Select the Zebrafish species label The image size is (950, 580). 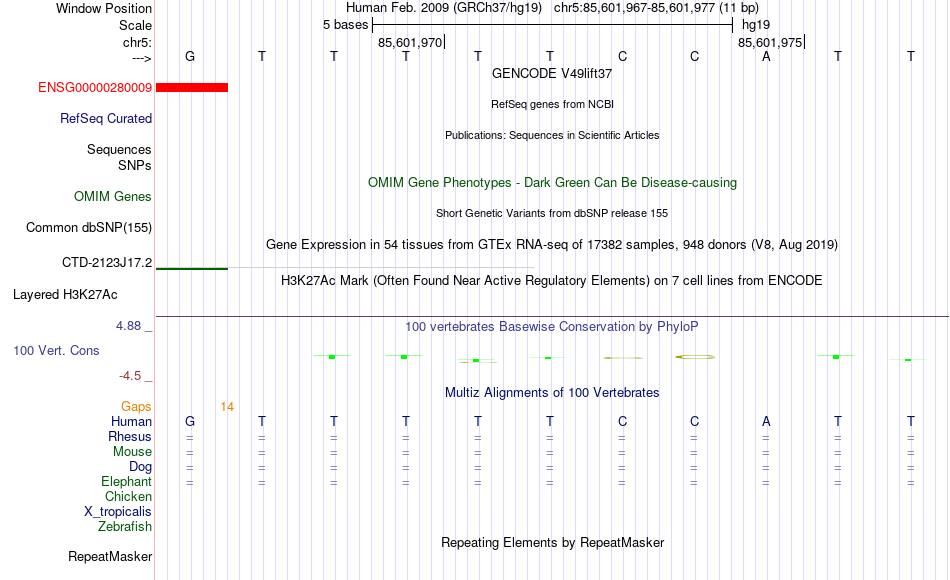(125, 527)
